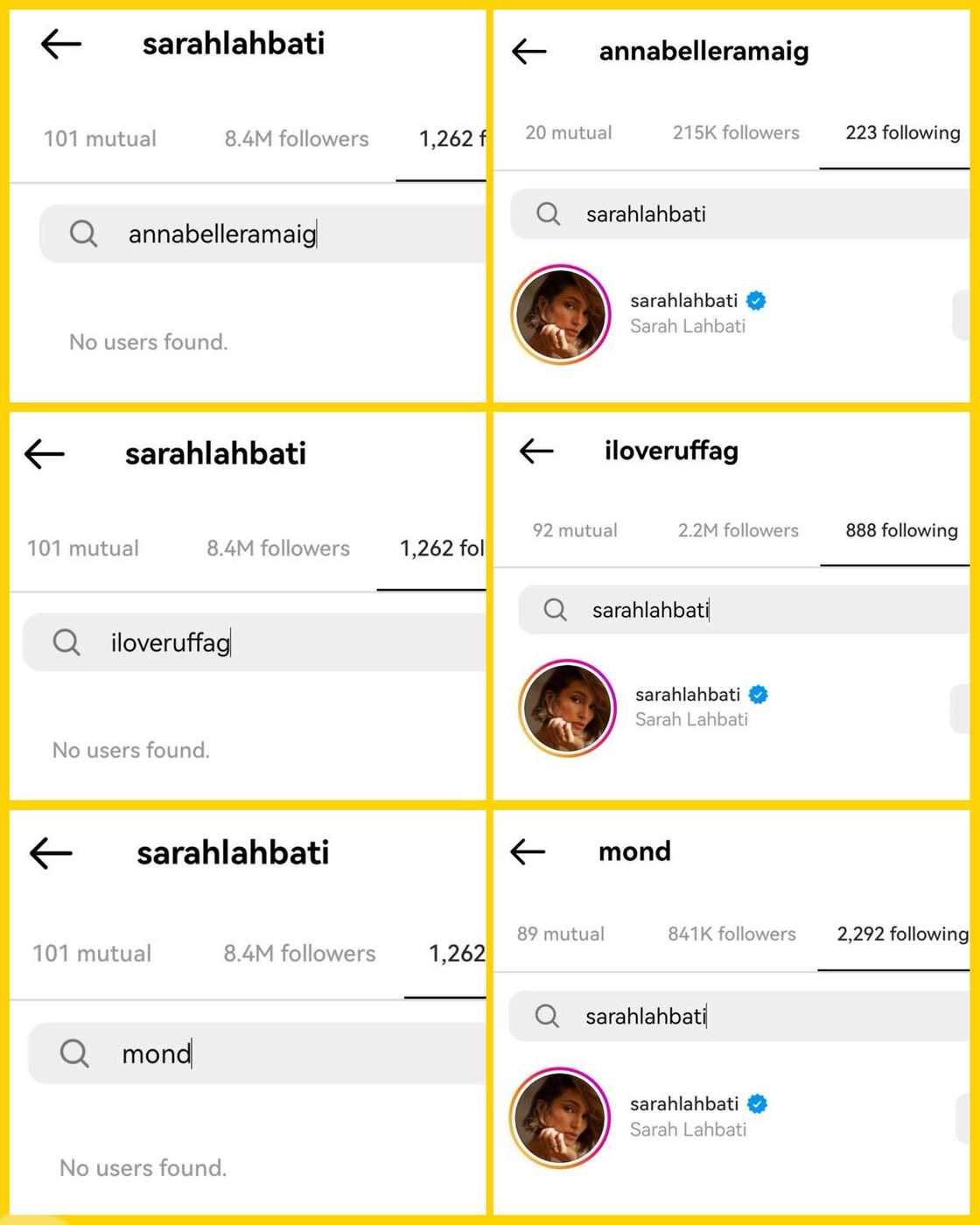Select the 2,292 following tab
980x1225 pixels.
pyautogui.click(x=901, y=934)
